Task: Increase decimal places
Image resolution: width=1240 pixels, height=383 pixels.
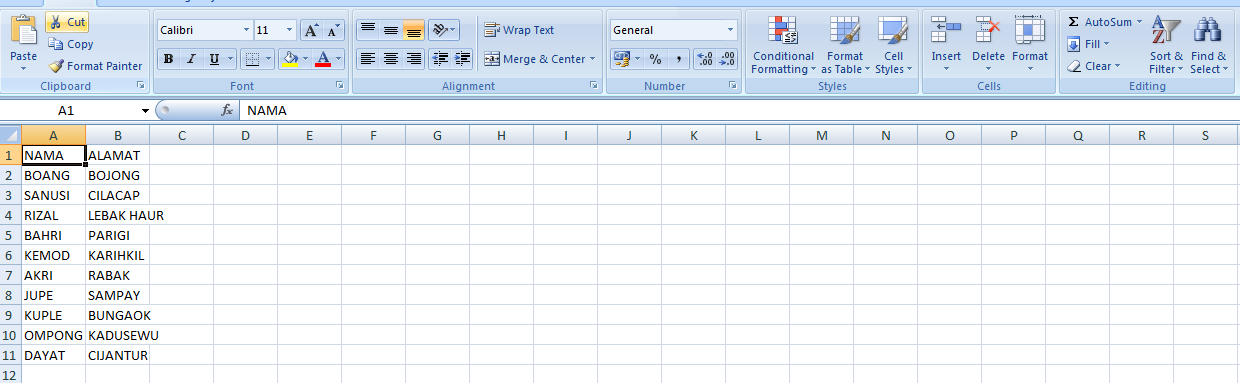Action: click(704, 59)
